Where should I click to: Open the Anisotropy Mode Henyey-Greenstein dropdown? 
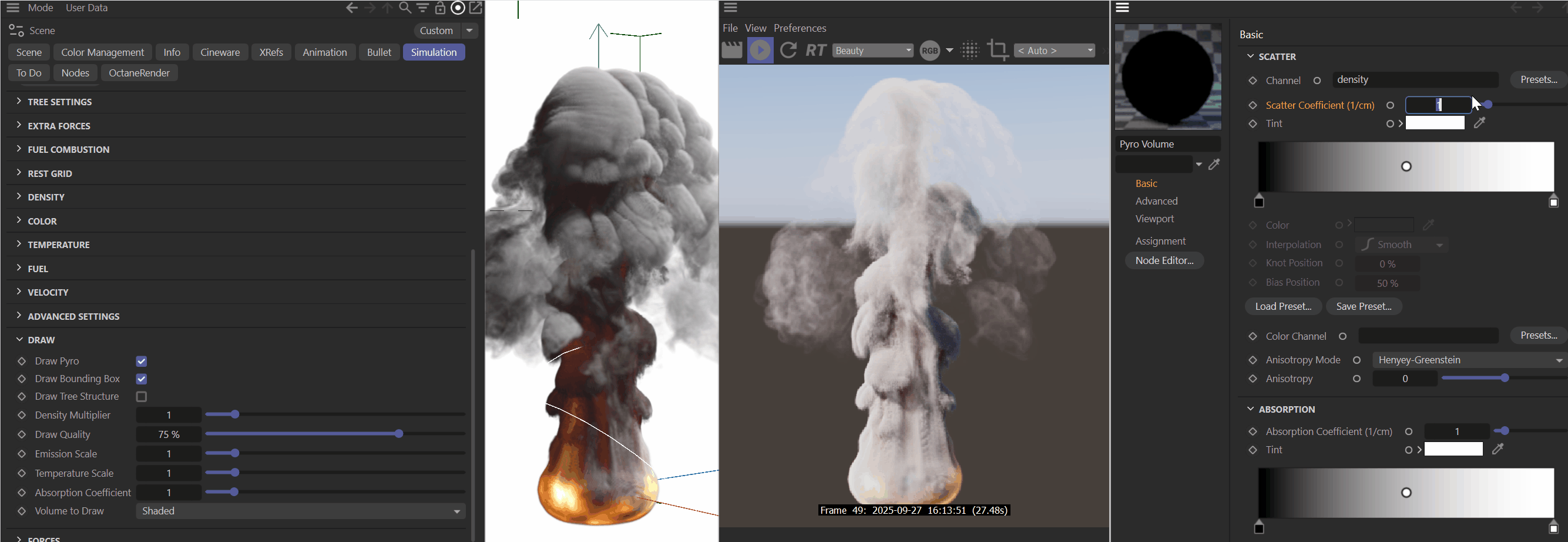coord(1468,360)
